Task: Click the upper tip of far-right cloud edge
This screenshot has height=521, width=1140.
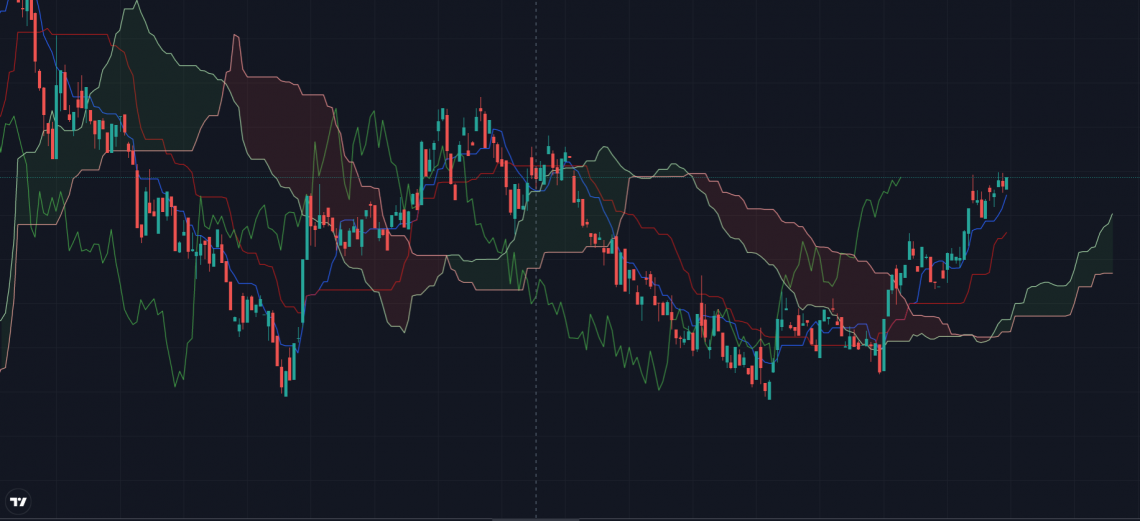Action: (1112, 214)
